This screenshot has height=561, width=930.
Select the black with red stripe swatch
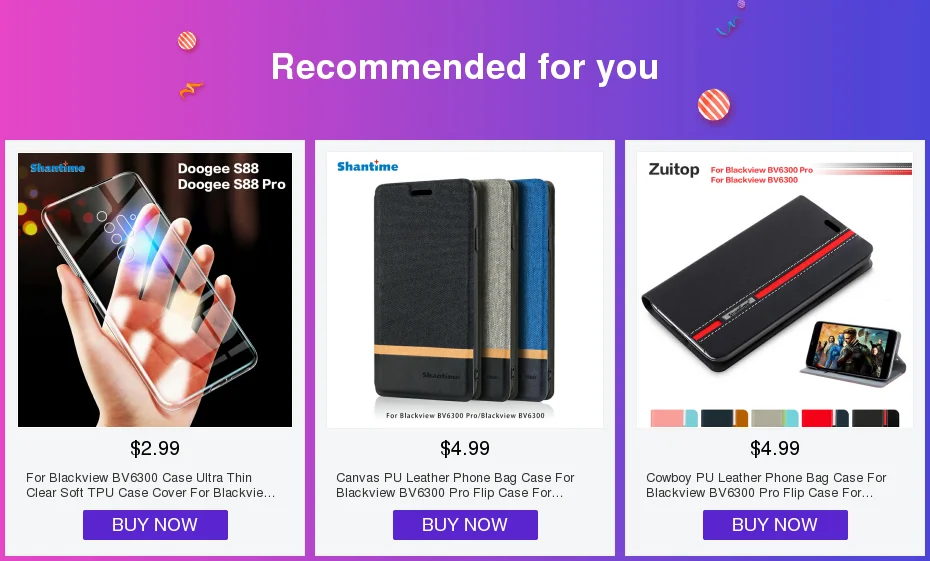tap(875, 418)
